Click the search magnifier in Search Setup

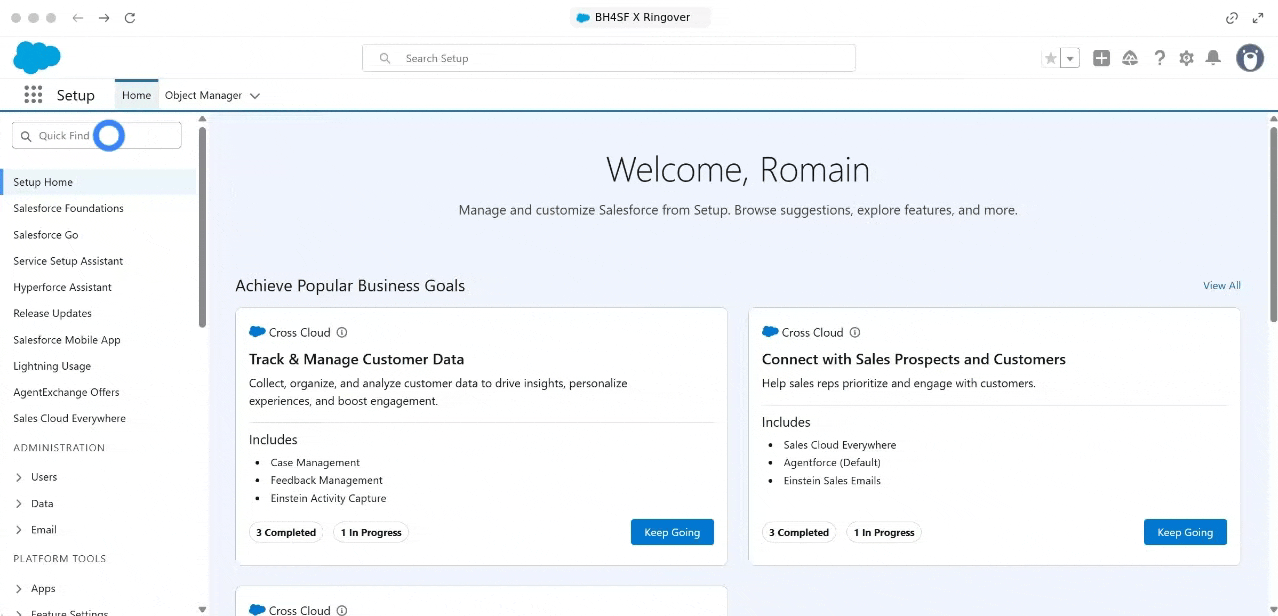[385, 59]
